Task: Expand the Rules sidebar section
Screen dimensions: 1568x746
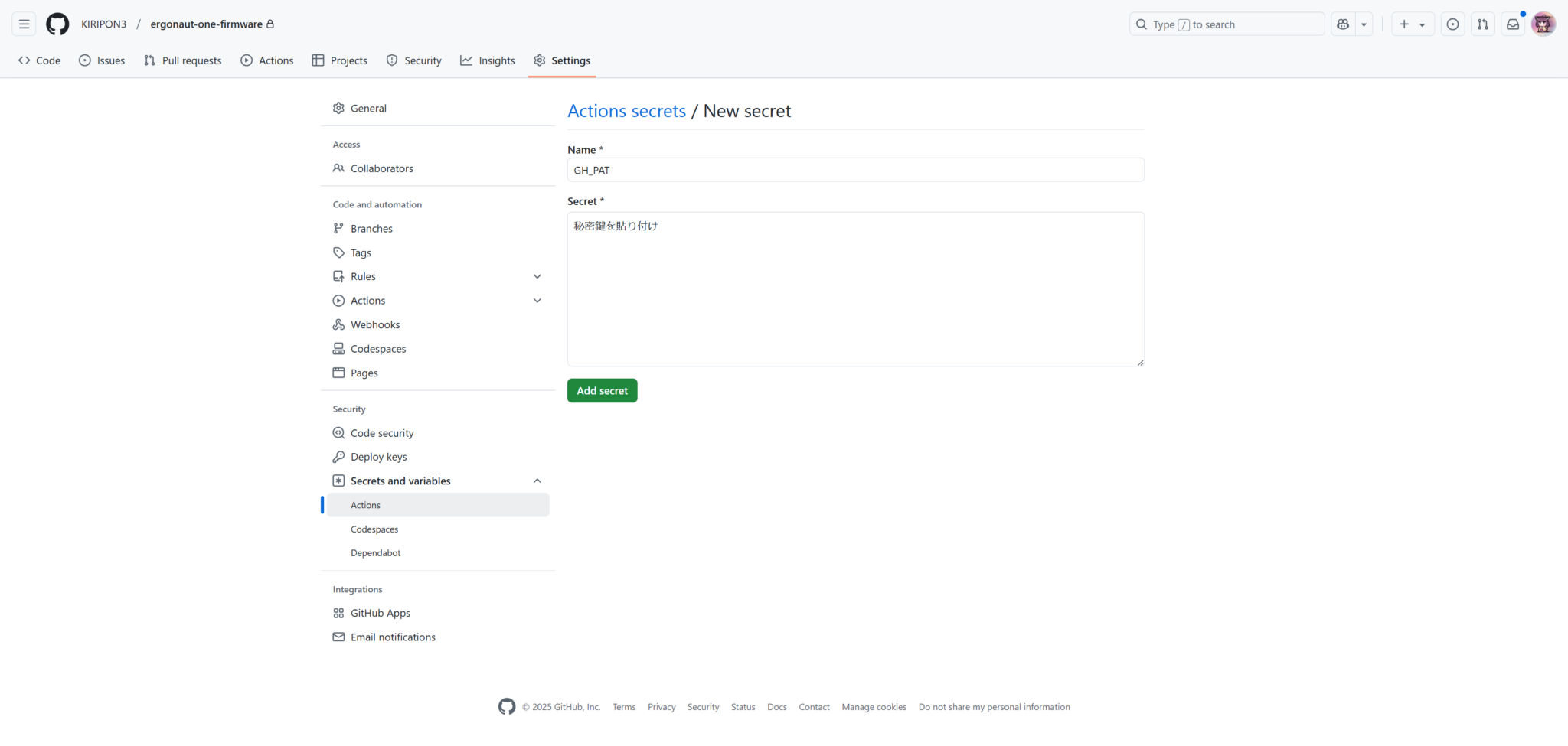Action: coord(537,277)
